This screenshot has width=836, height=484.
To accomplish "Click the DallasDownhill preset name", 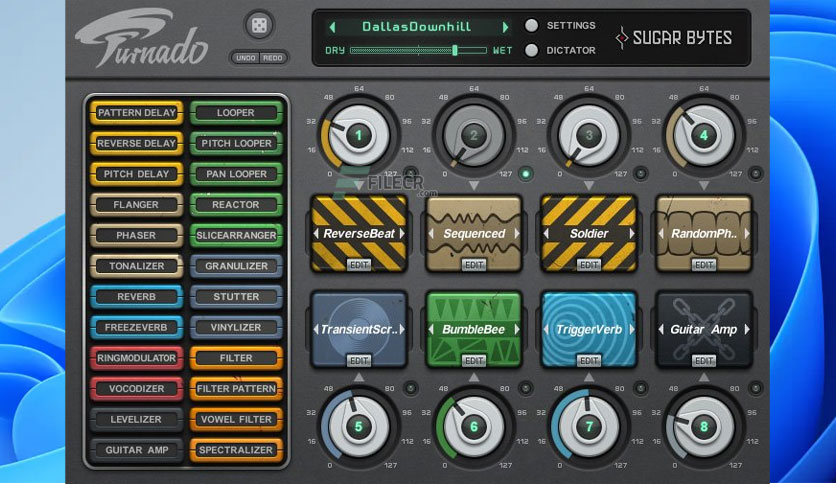I will (x=416, y=27).
